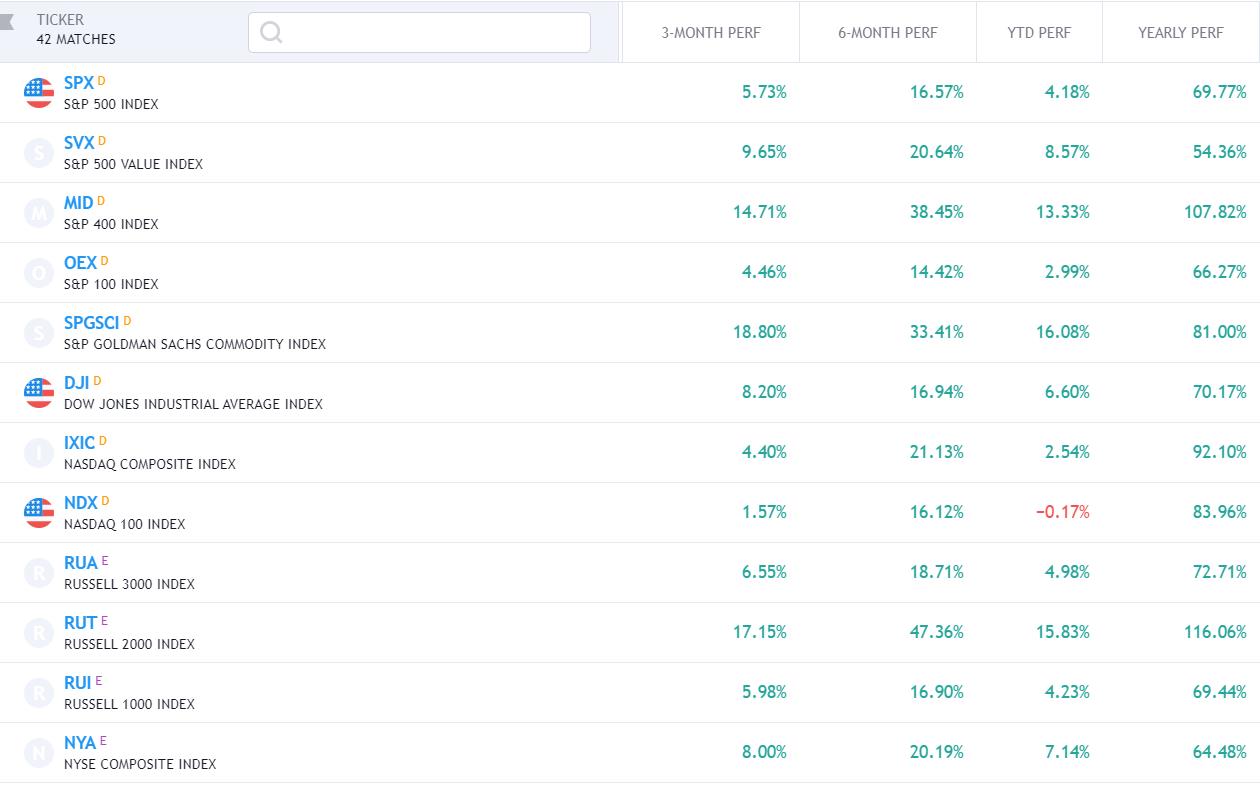
Task: Open the RUA ticker link
Action: pyautogui.click(x=80, y=563)
